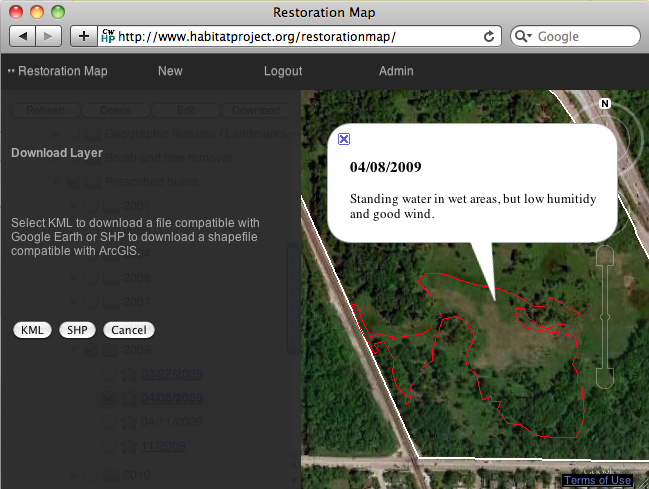Open the Admin menu
Image resolution: width=649 pixels, height=489 pixels.
396,71
